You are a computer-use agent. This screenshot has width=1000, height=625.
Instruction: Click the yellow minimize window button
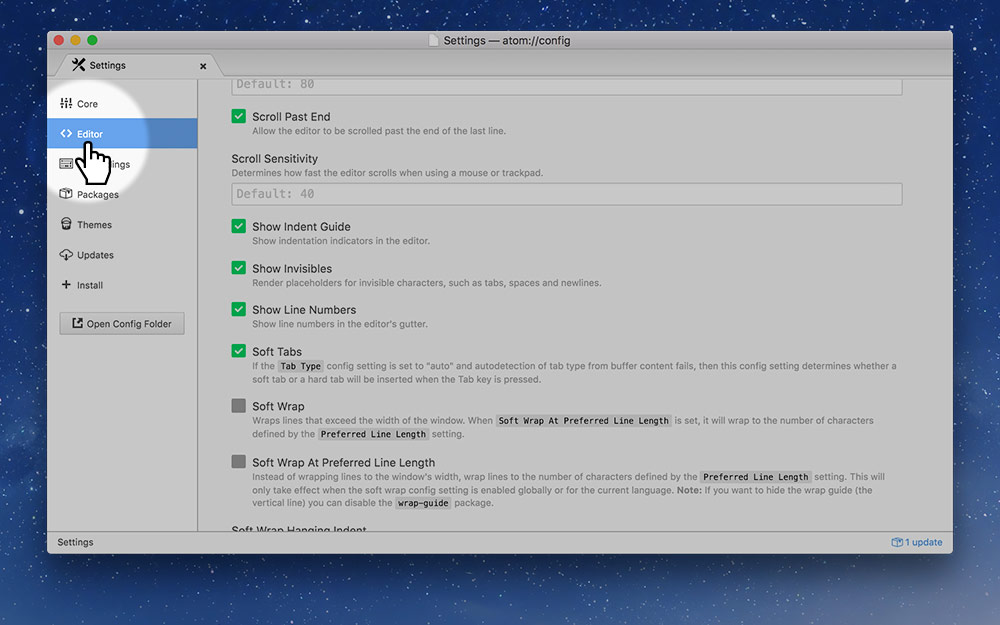click(75, 40)
